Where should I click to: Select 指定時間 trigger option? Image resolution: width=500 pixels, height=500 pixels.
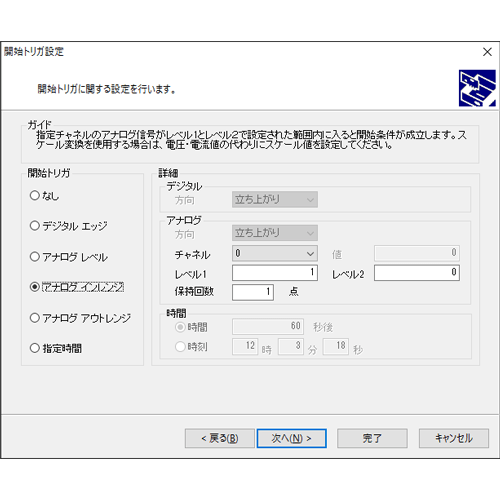[56, 348]
